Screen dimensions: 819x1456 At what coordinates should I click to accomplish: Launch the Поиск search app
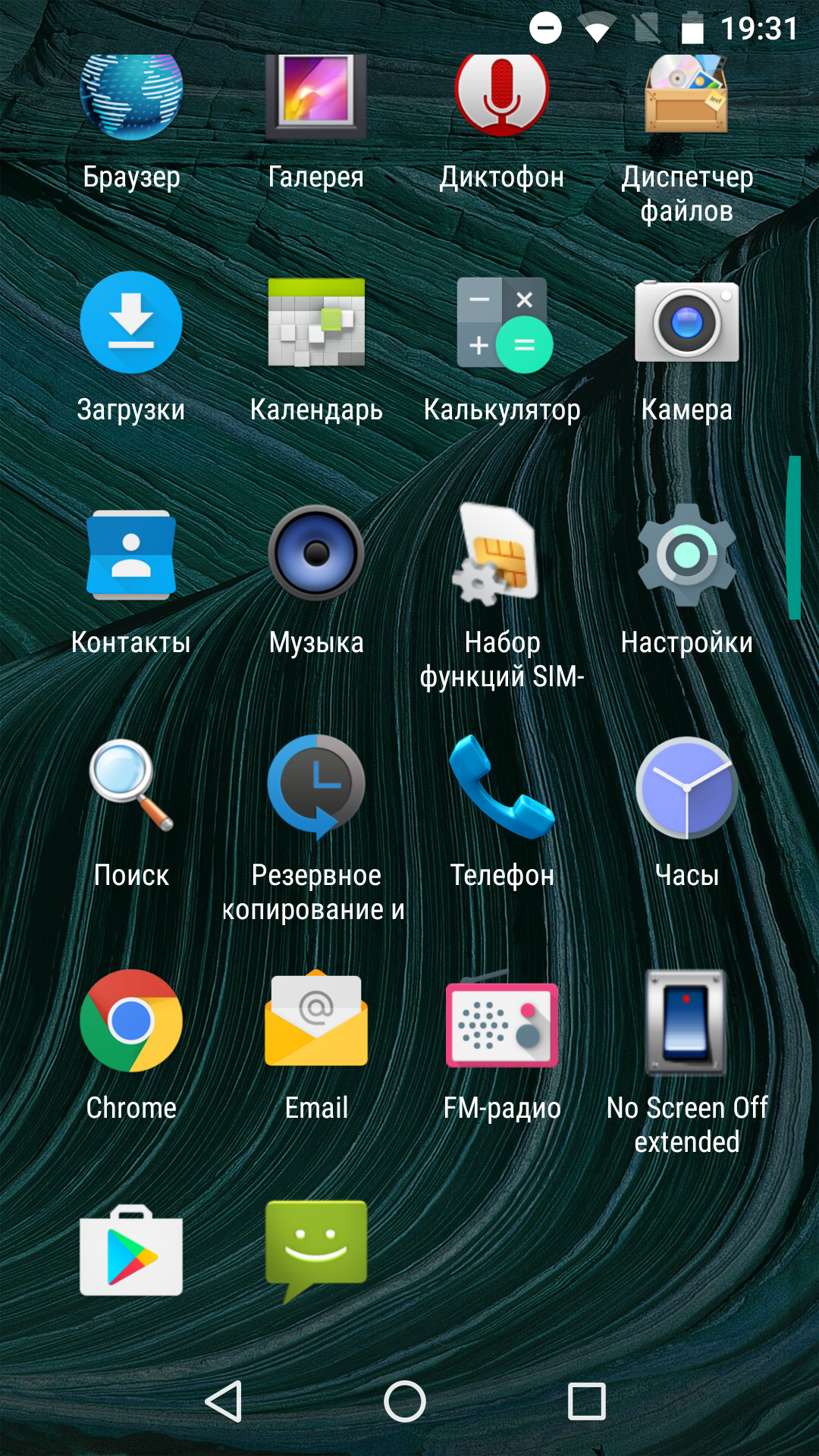click(131, 786)
